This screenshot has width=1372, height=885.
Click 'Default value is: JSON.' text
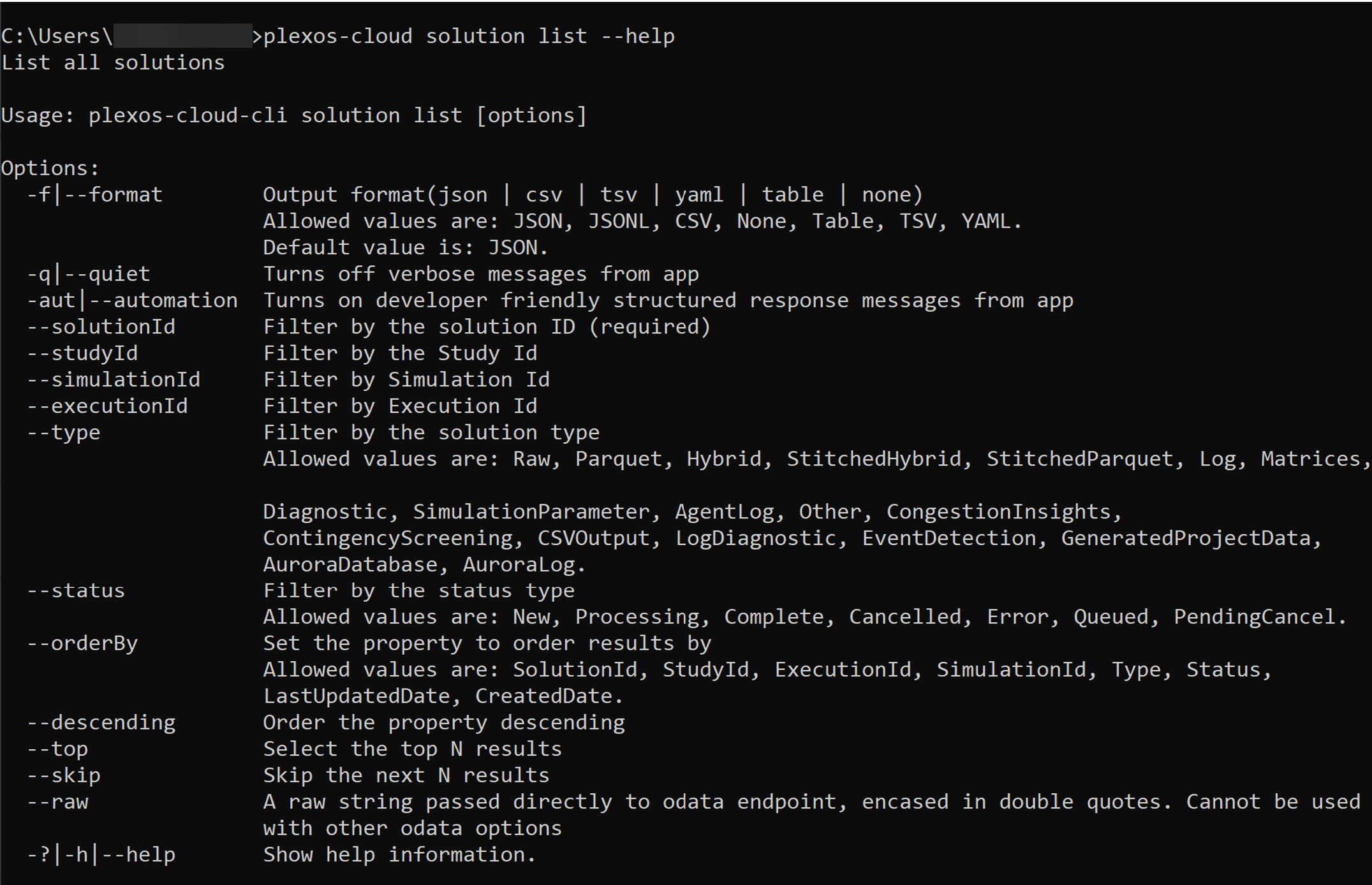pos(406,247)
